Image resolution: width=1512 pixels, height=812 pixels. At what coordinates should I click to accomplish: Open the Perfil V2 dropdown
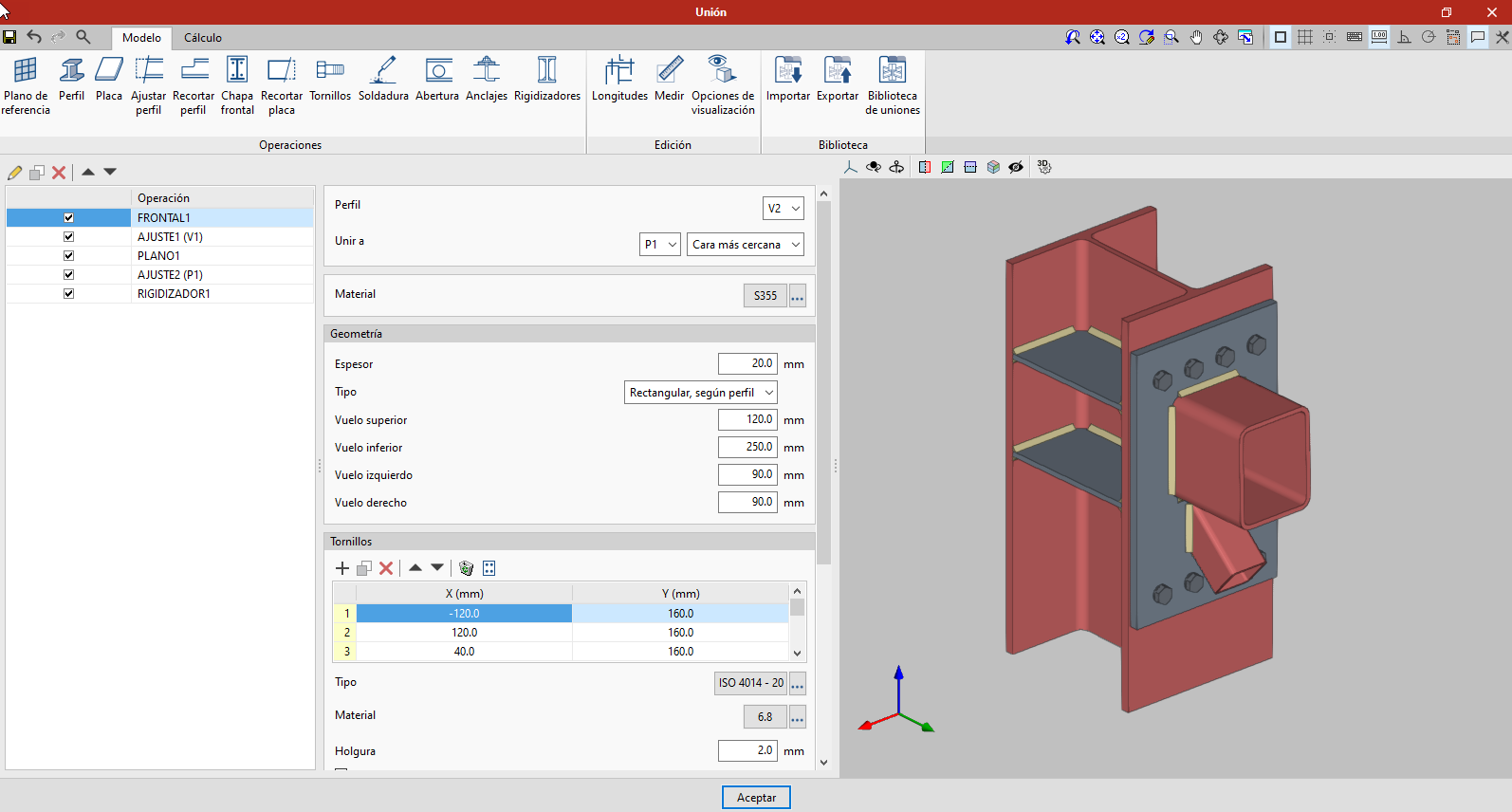[x=784, y=209]
